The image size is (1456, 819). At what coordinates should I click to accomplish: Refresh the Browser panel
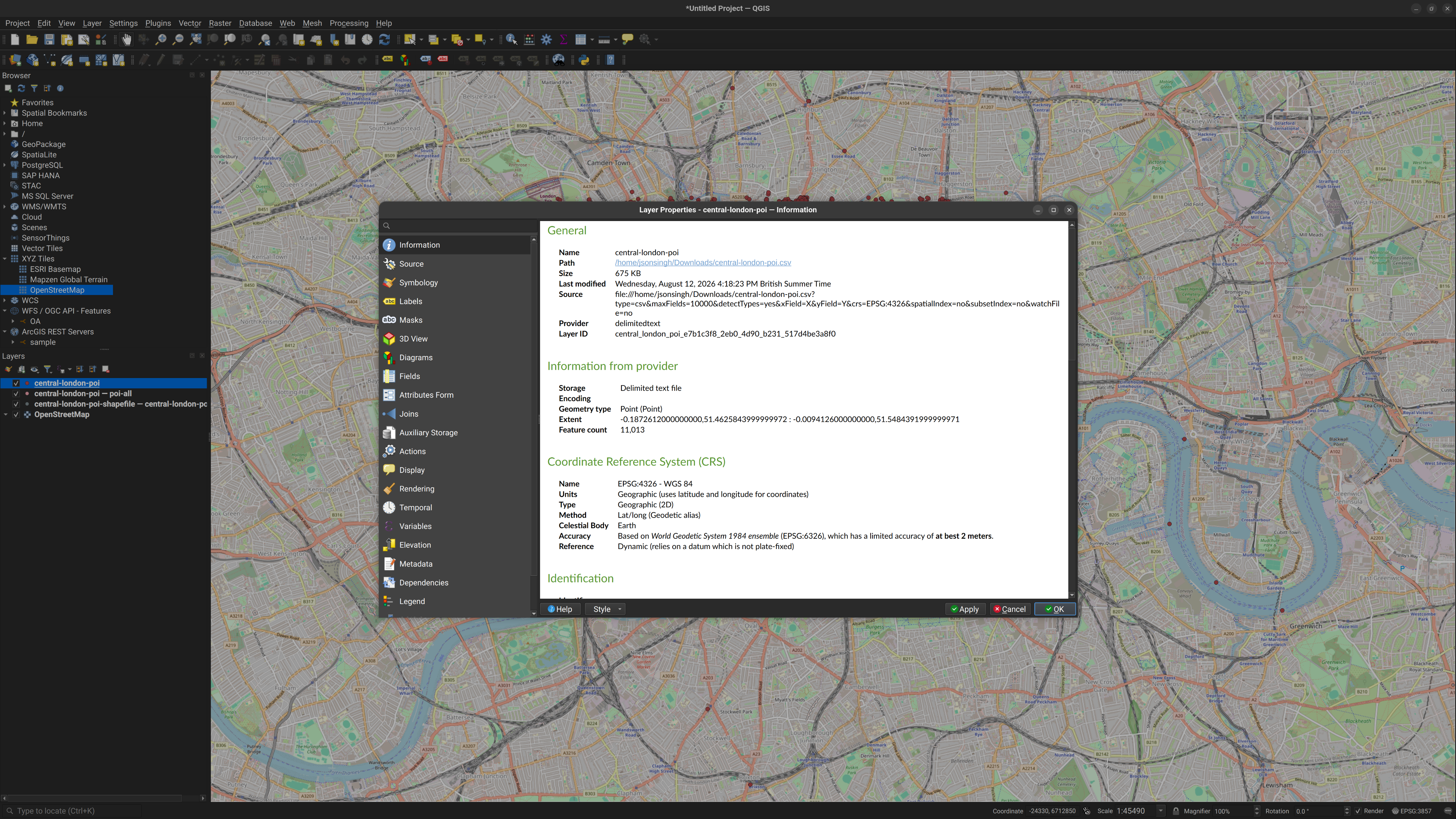point(22,88)
